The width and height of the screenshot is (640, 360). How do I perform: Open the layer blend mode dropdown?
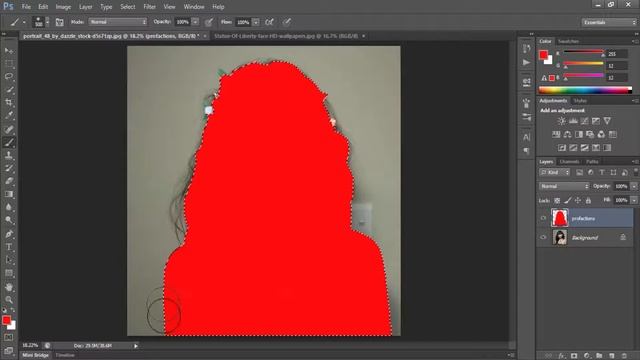(564, 187)
